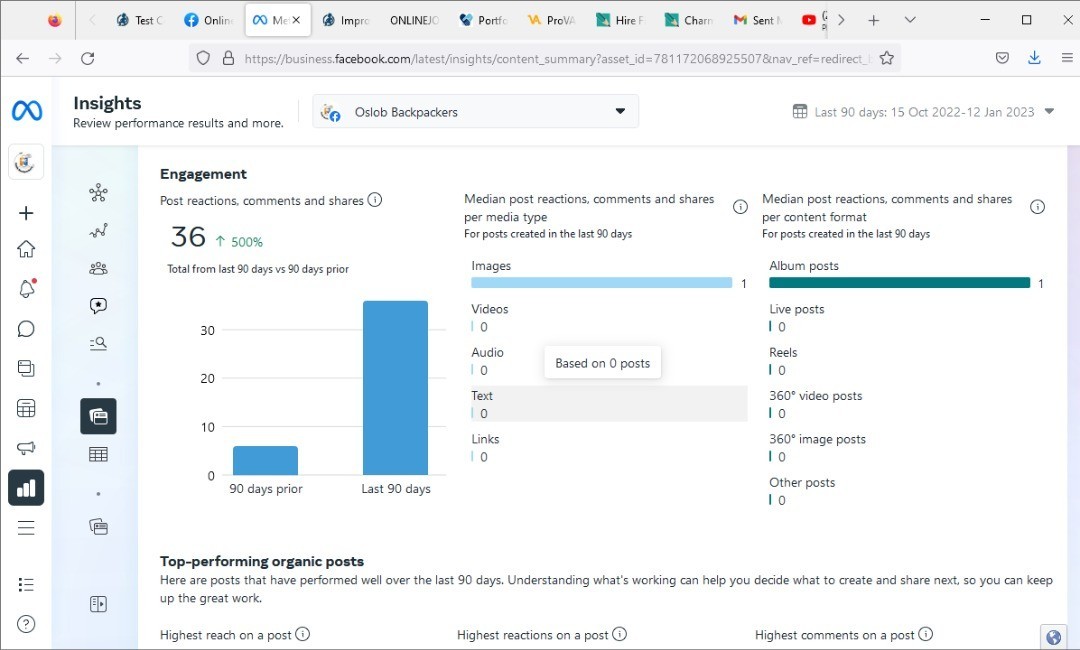Viewport: 1080px width, 650px height.
Task: Click the list icon near sidebar bottom
Action: point(26,585)
